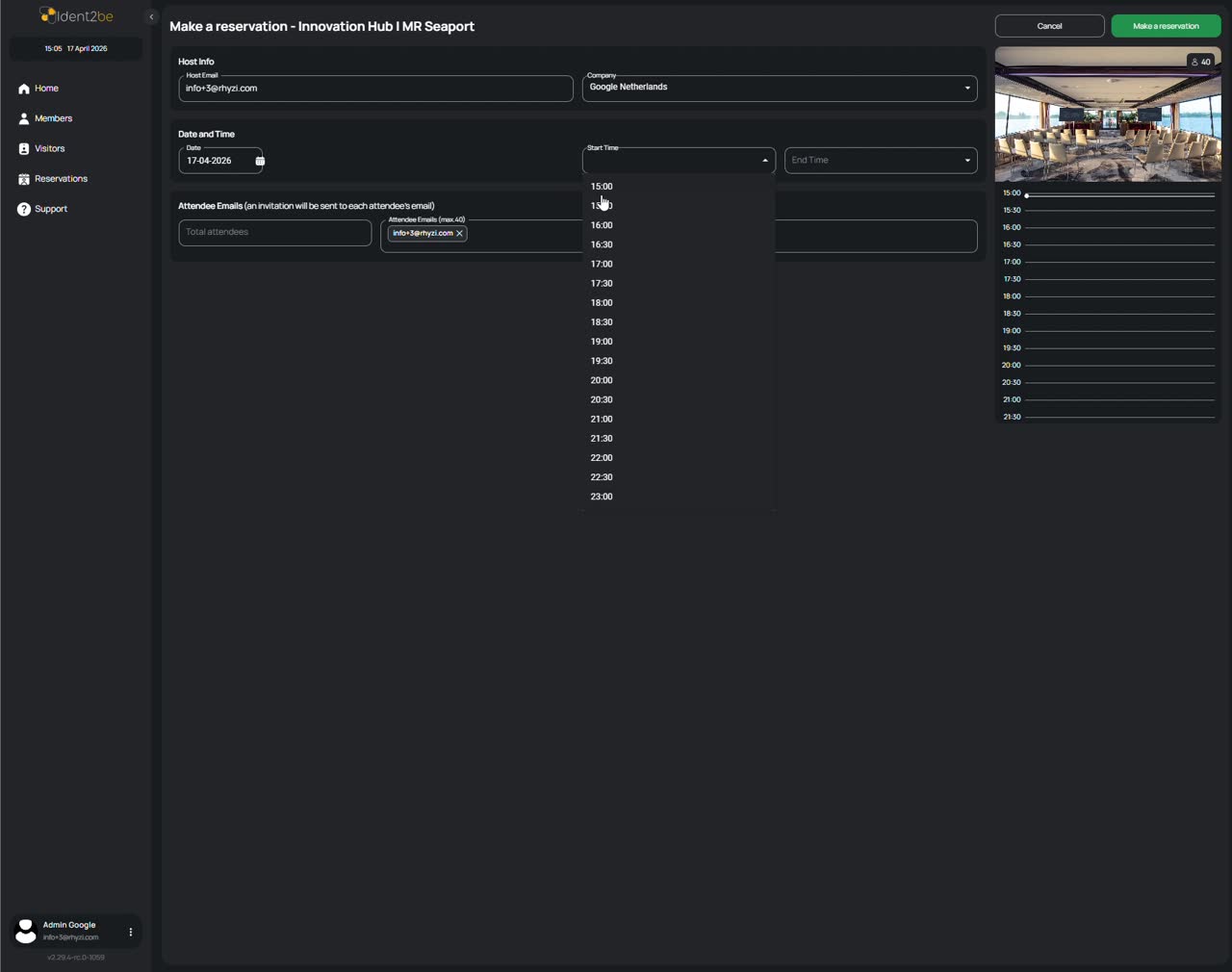Click the Home icon in sidebar
This screenshot has height=972, width=1232.
click(24, 89)
